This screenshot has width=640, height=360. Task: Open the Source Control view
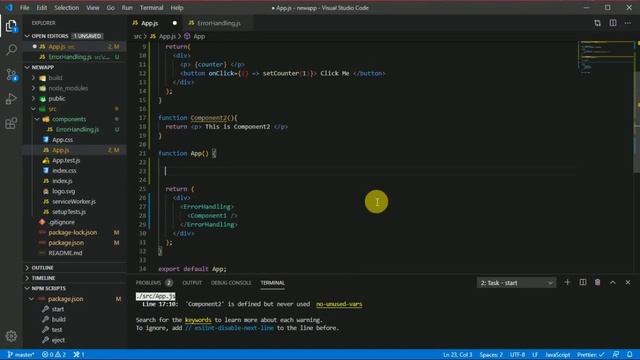[11, 74]
